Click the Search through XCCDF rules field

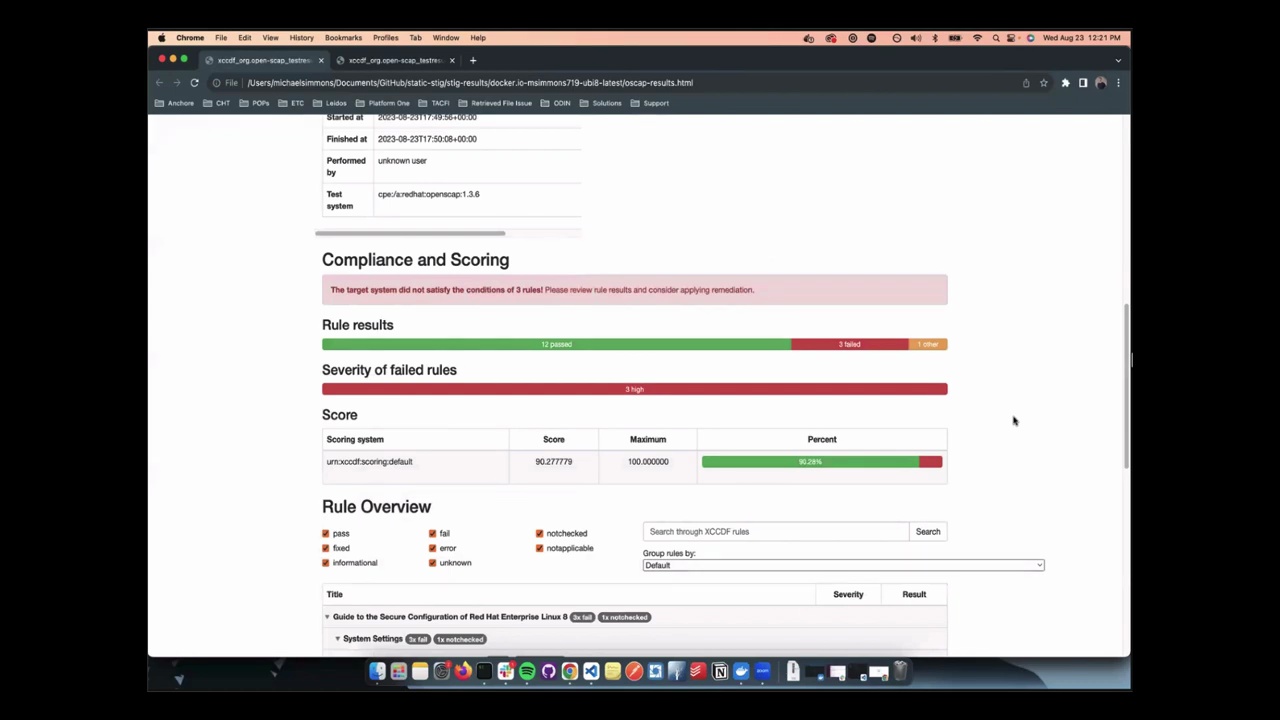776,532
